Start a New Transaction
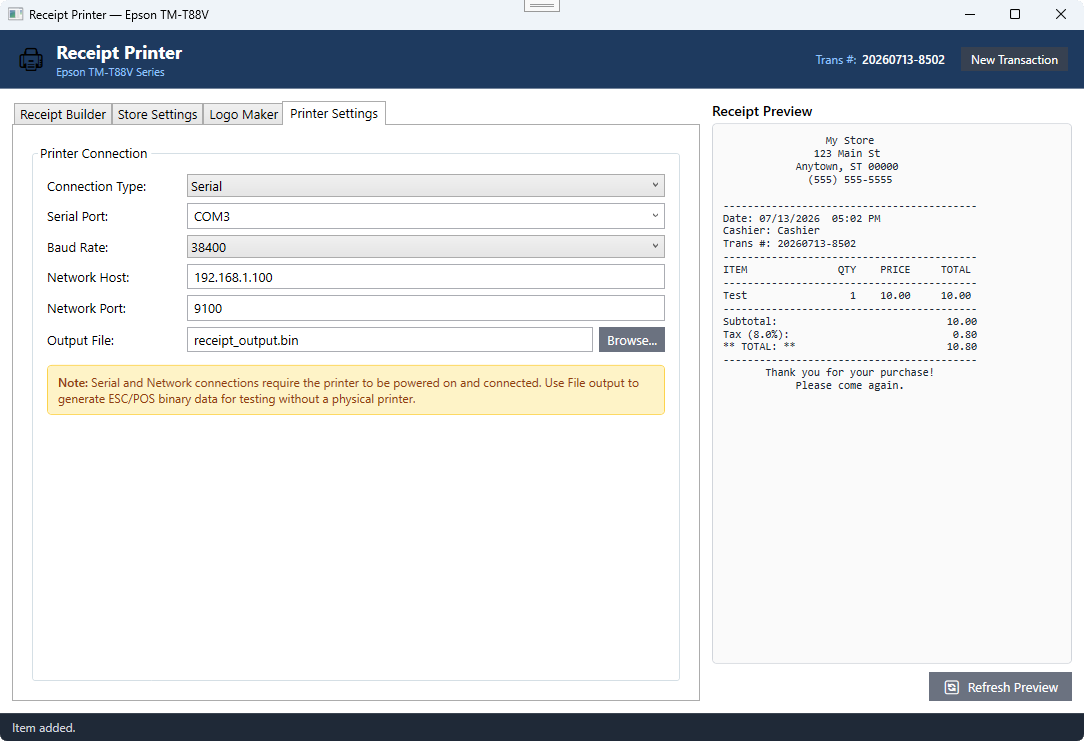Image resolution: width=1084 pixels, height=741 pixels. tap(1013, 59)
